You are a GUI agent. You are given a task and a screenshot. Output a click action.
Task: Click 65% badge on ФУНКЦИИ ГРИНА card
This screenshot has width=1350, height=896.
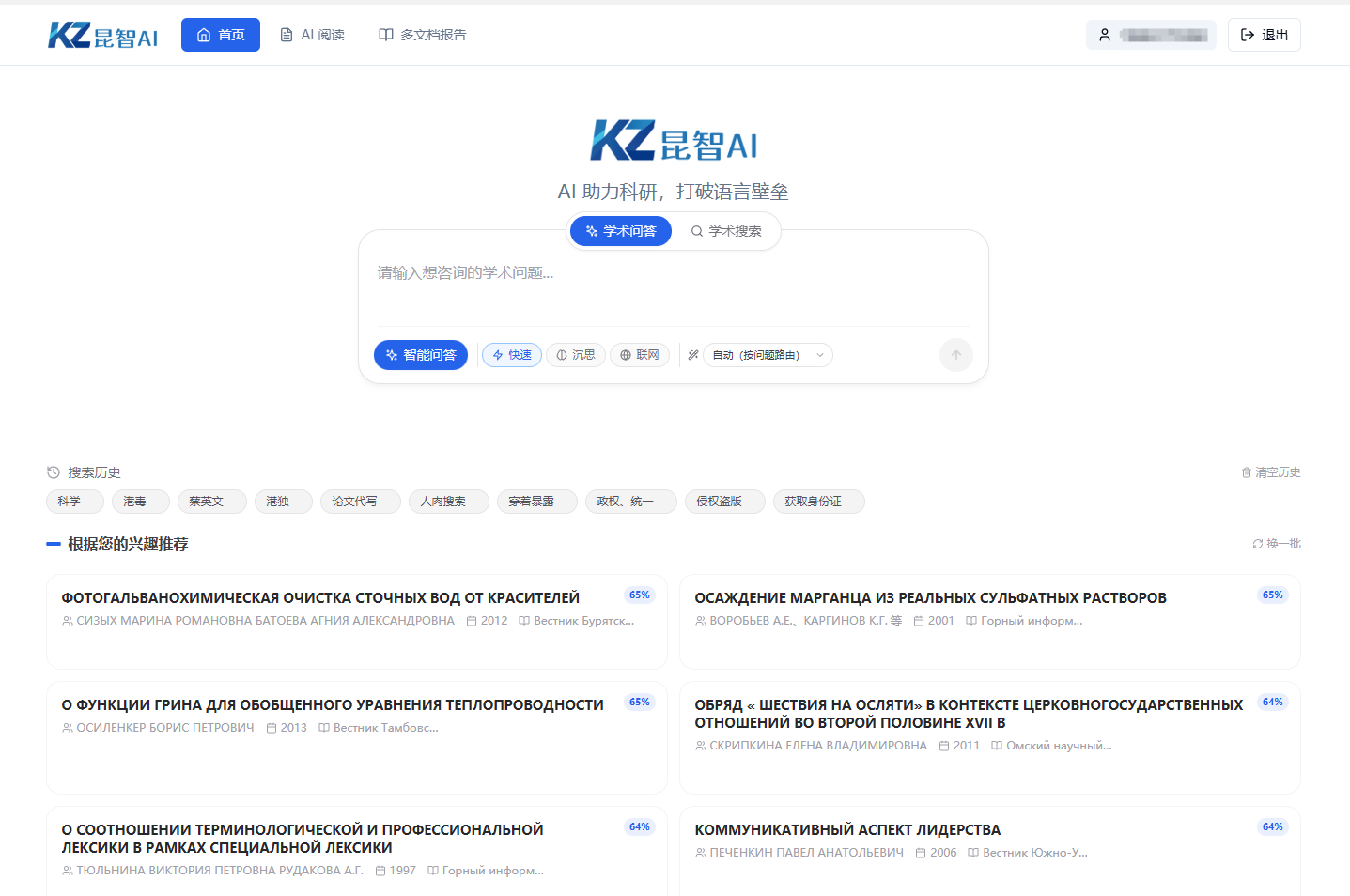(x=640, y=703)
